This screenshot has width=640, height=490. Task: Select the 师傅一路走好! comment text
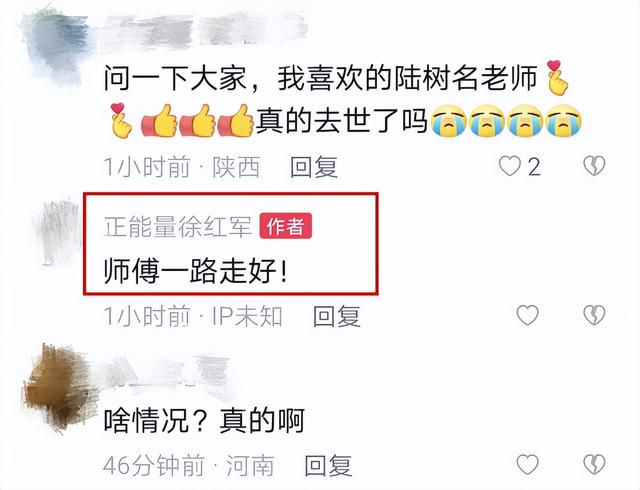pos(196,271)
